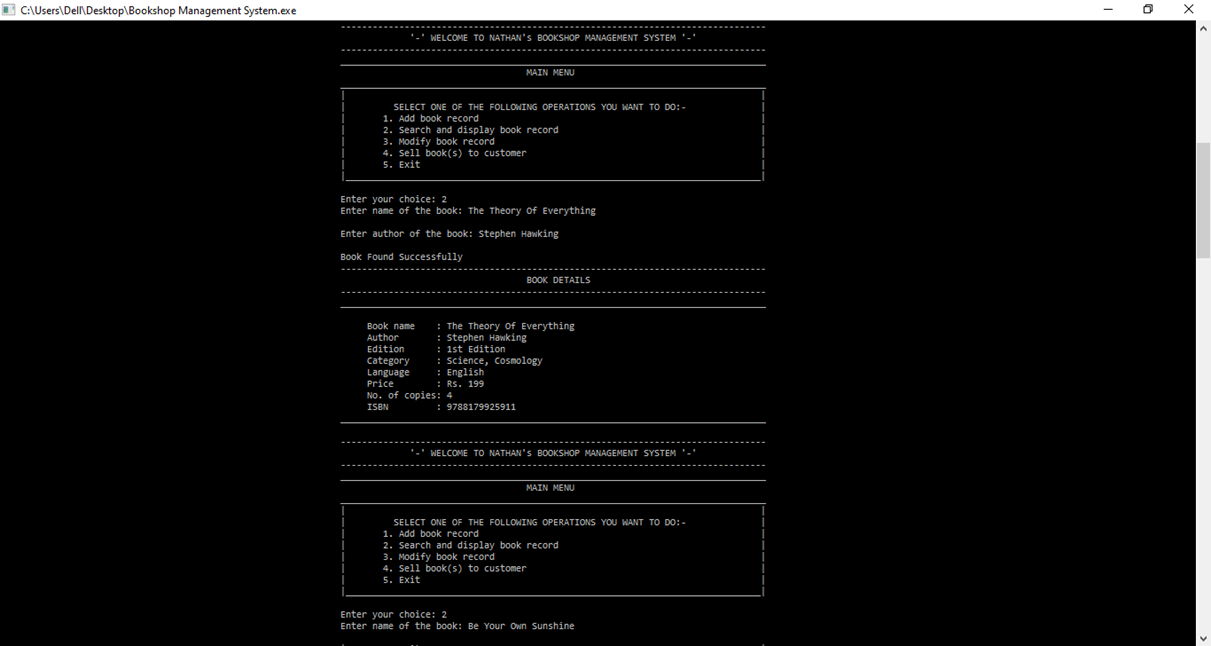The height and width of the screenshot is (646, 1211).
Task: Click the "Book Found Successfully" message
Action: 401,256
